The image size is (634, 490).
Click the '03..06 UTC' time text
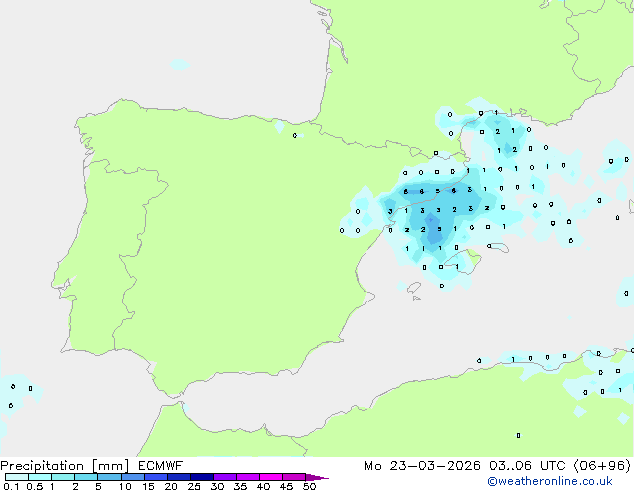tap(527, 466)
